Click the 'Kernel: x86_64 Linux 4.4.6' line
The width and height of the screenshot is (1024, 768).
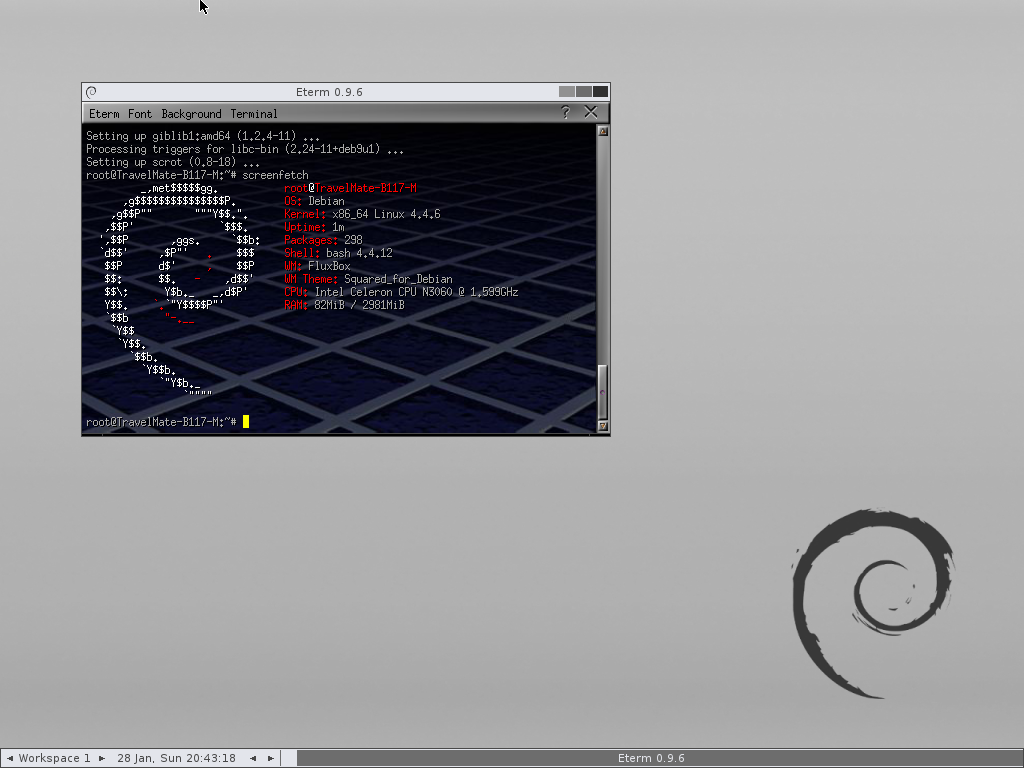click(362, 214)
